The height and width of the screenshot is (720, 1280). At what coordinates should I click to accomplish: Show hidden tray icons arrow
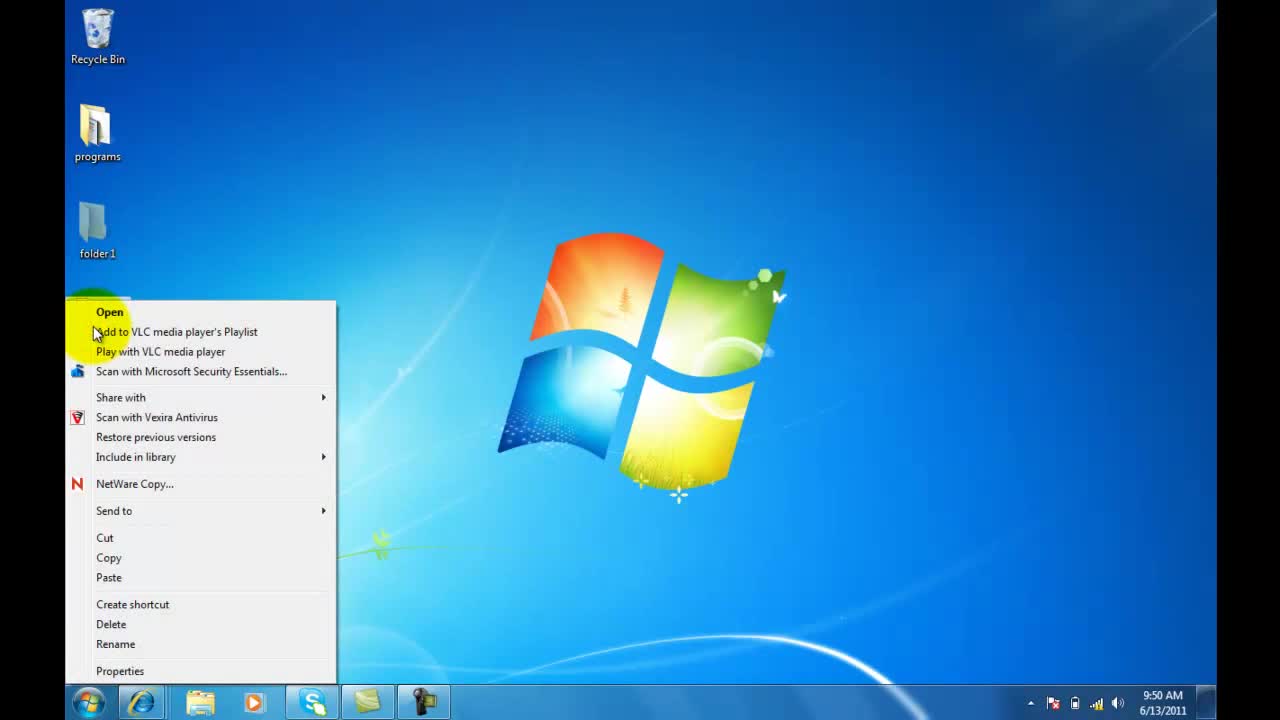pos(1031,703)
